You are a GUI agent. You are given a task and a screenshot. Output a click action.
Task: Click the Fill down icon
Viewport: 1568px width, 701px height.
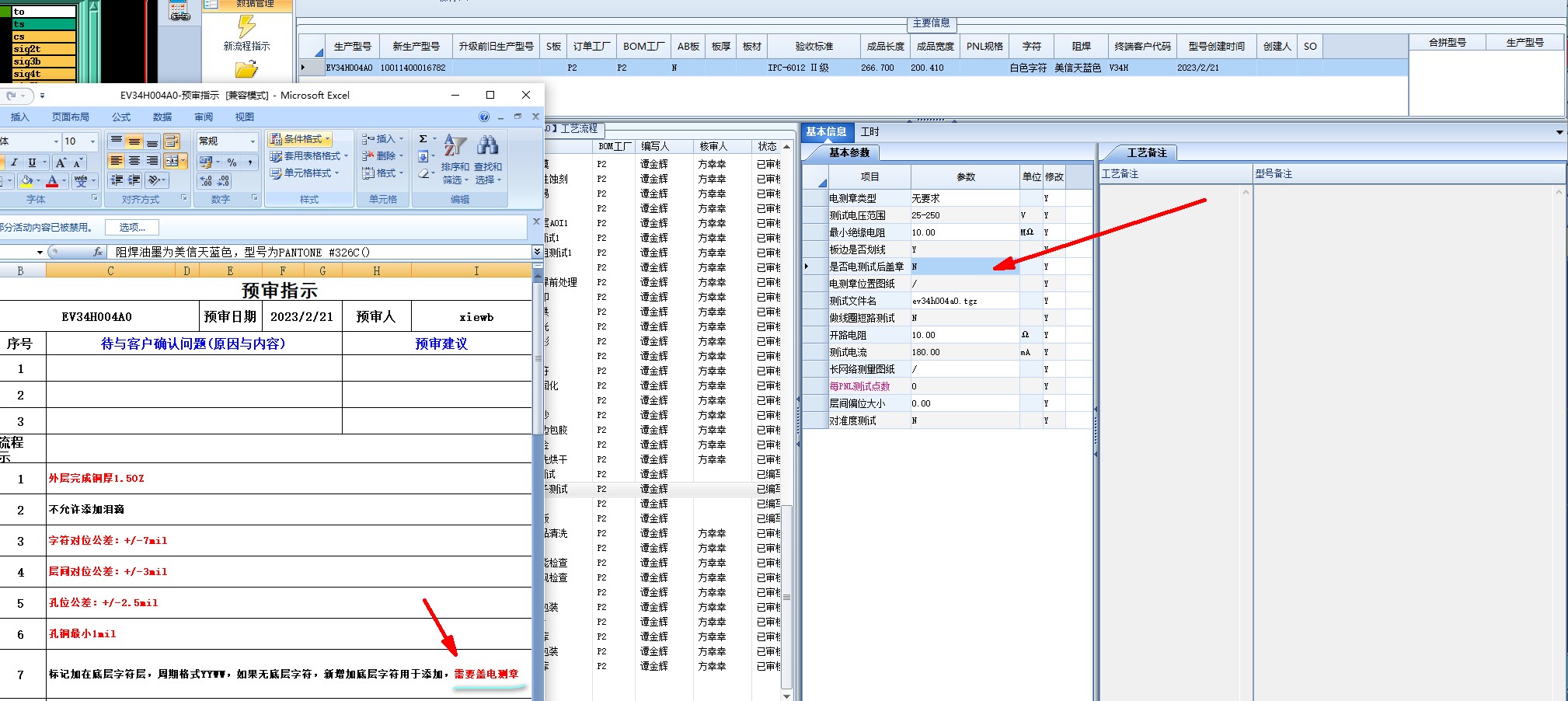[423, 156]
